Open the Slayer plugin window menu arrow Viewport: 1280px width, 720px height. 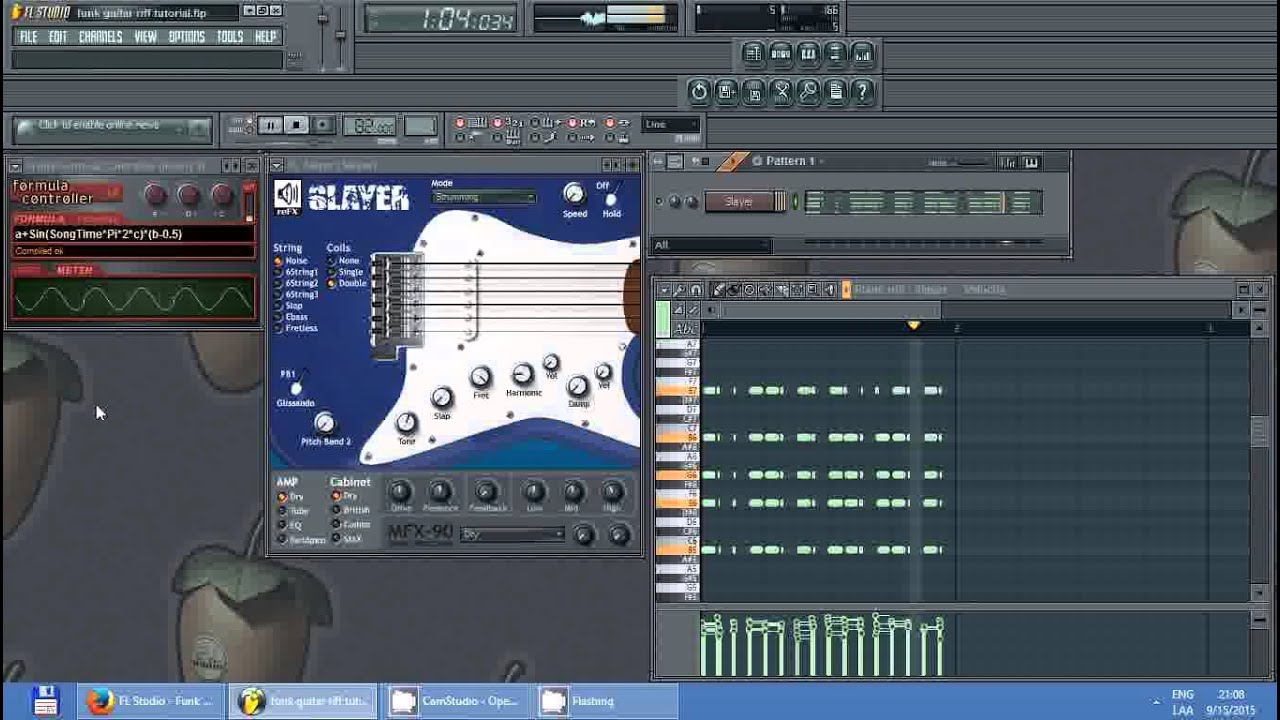277,165
